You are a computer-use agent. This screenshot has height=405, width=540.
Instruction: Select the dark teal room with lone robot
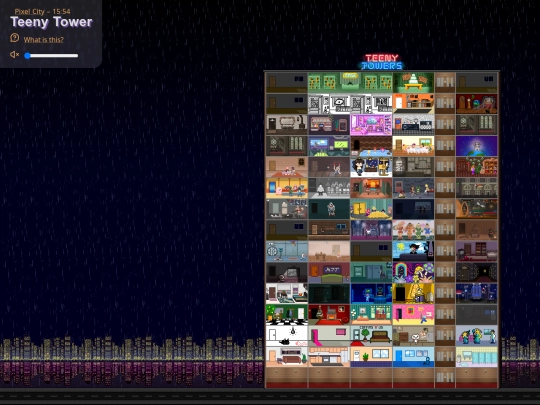329,209
